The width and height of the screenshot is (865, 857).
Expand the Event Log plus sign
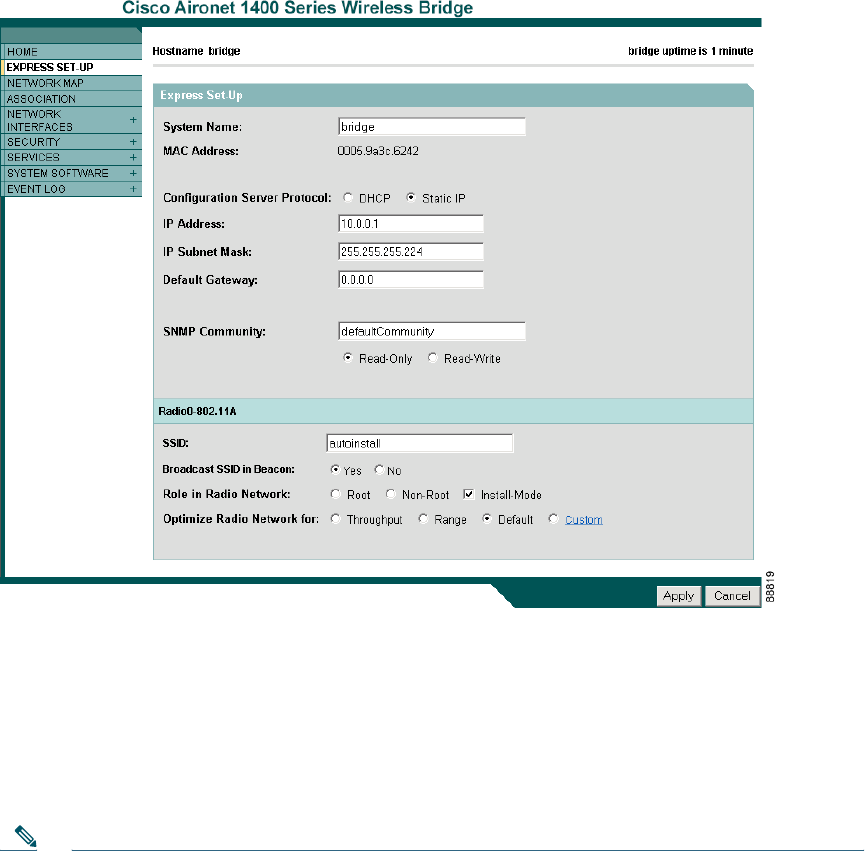pyautogui.click(x=133, y=189)
